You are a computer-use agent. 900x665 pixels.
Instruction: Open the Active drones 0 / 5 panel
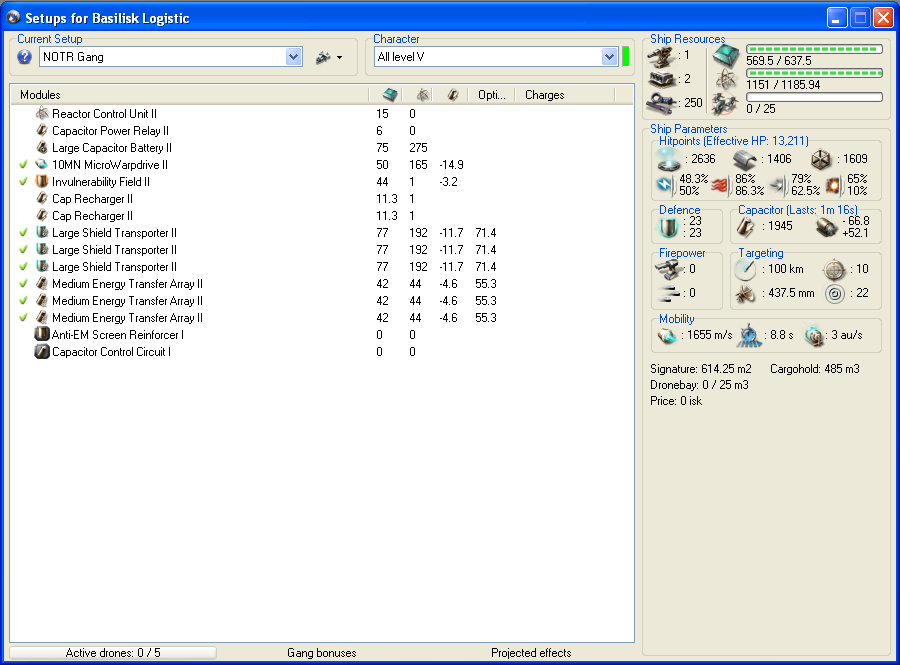point(113,653)
